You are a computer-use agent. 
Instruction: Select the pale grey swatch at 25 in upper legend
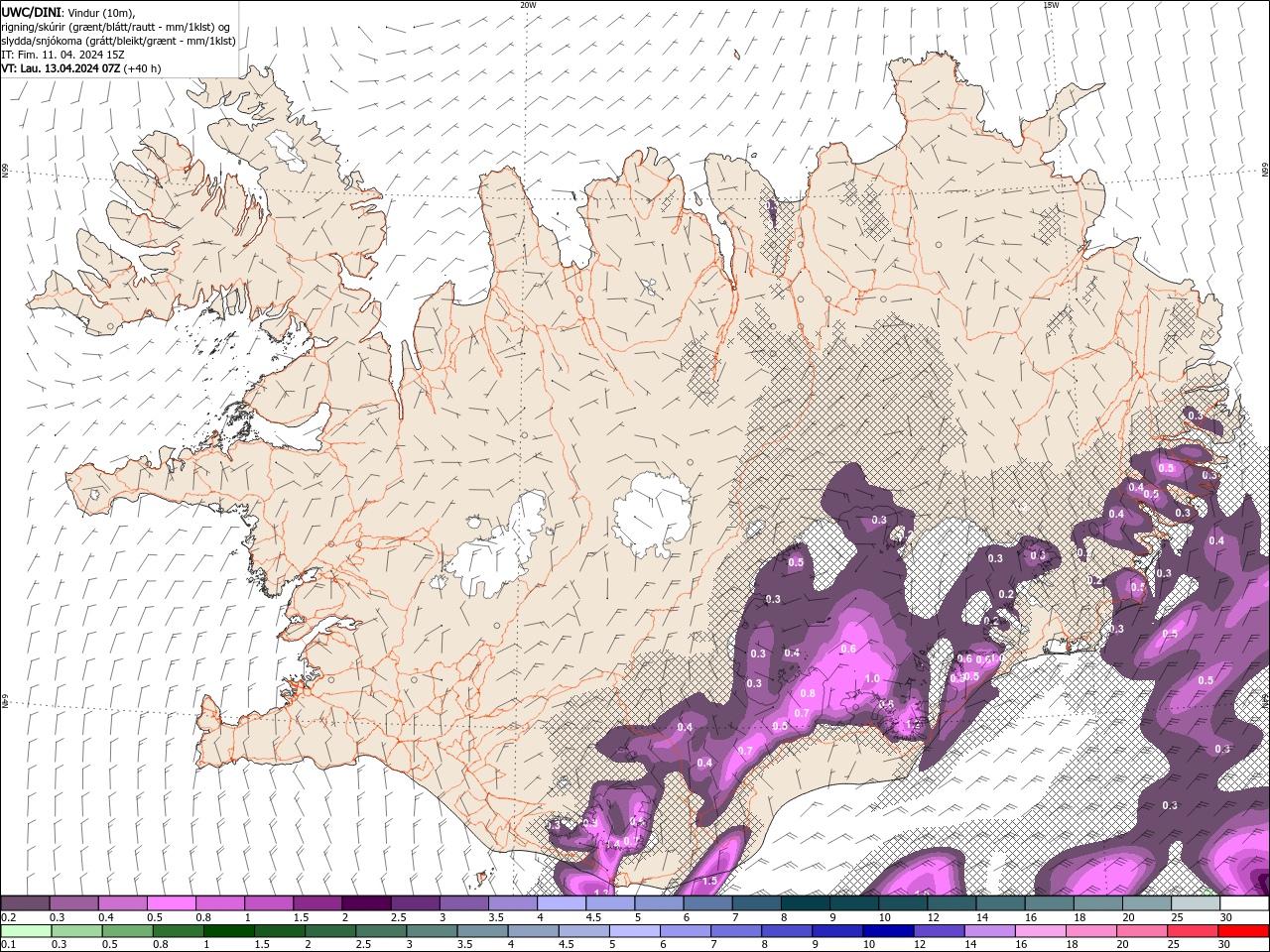pyautogui.click(x=1195, y=903)
